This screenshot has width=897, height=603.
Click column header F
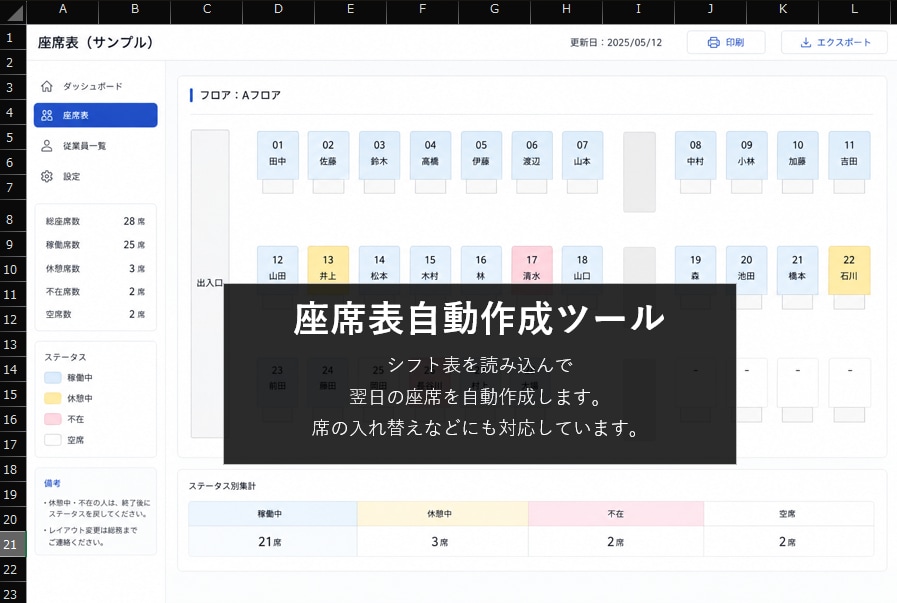point(422,10)
